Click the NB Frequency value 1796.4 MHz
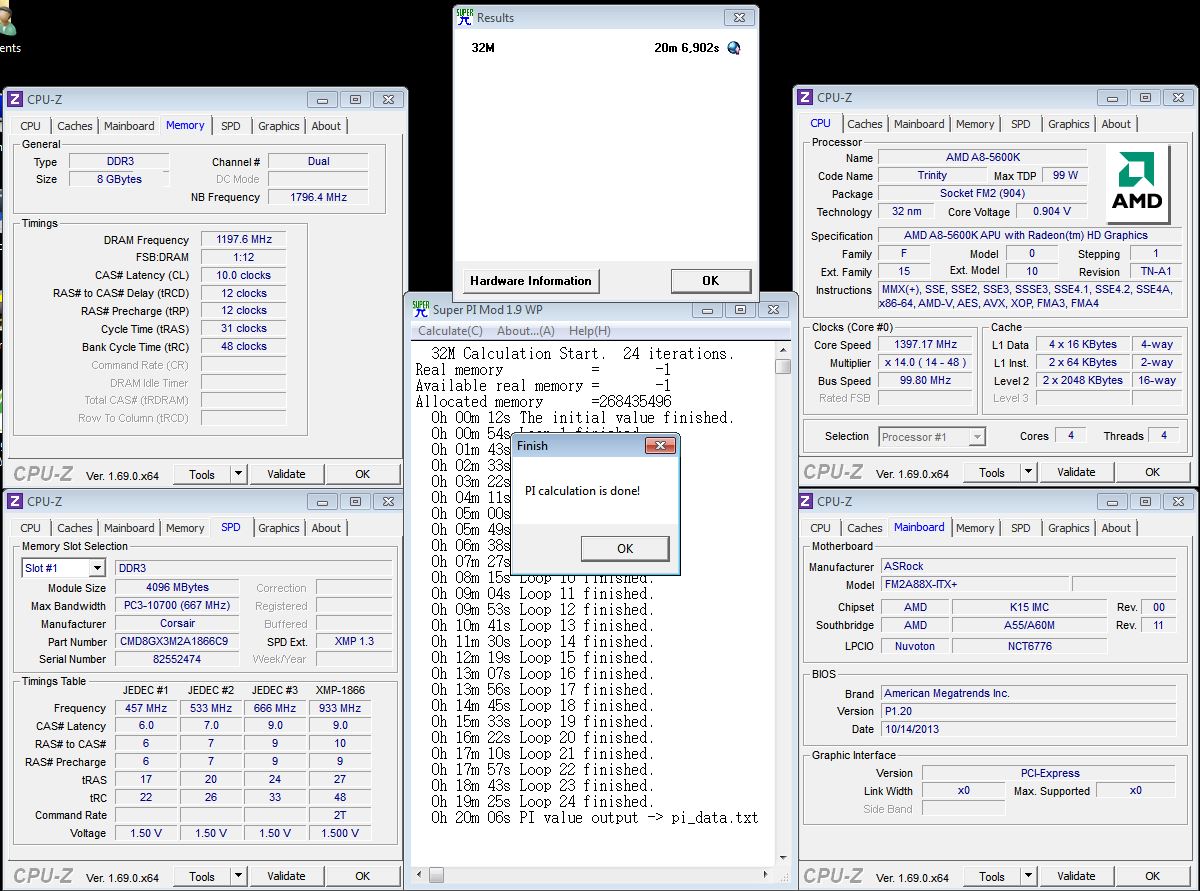Image resolution: width=1200 pixels, height=891 pixels. coord(318,198)
